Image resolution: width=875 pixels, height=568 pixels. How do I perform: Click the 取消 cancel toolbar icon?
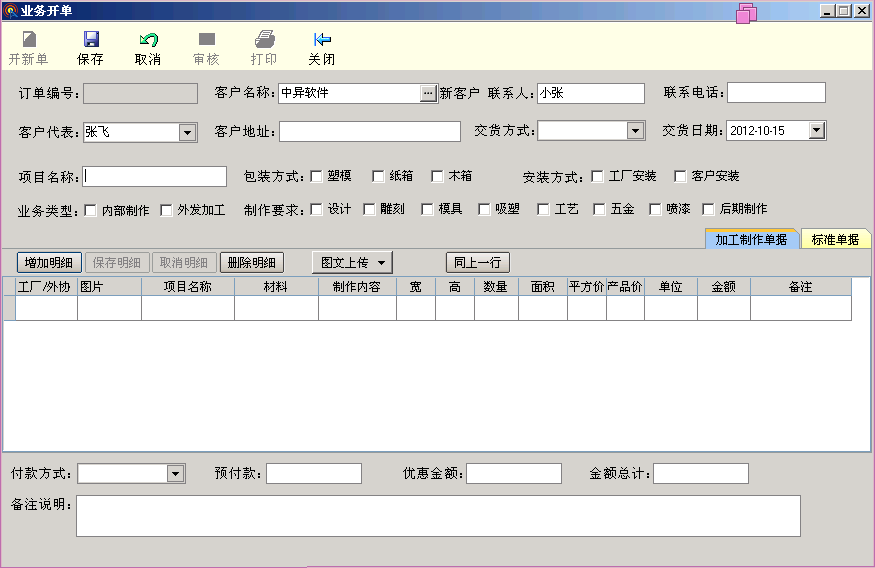[148, 40]
